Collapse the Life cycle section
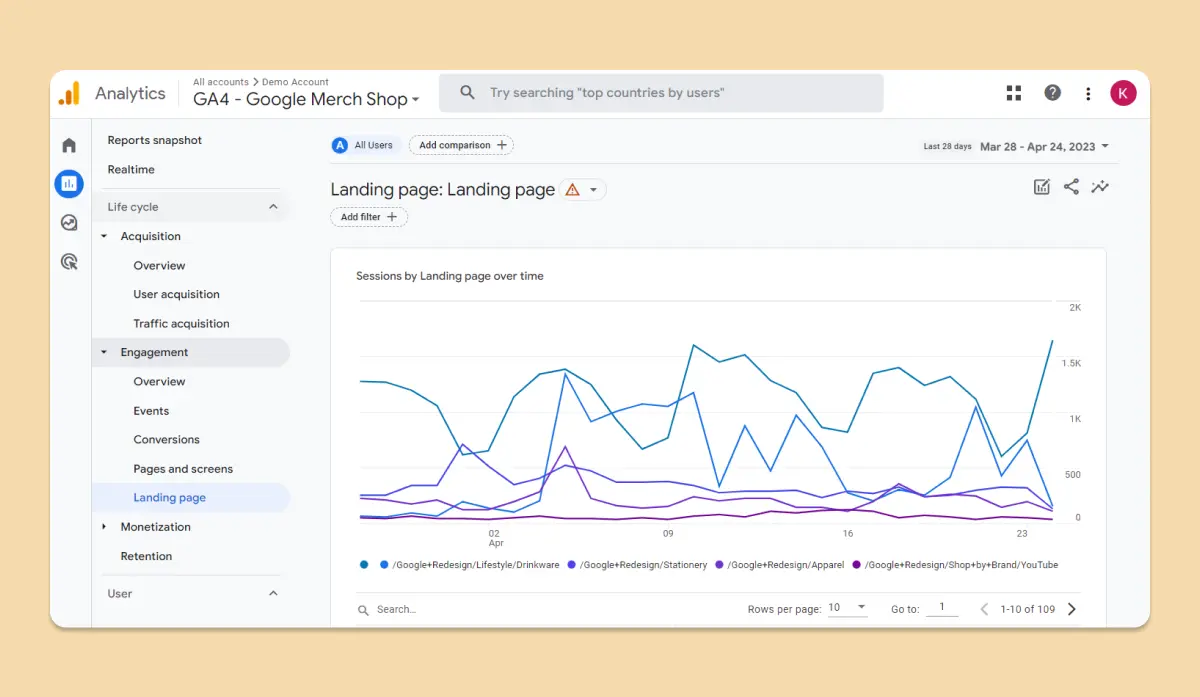The image size is (1200, 697). click(x=274, y=207)
